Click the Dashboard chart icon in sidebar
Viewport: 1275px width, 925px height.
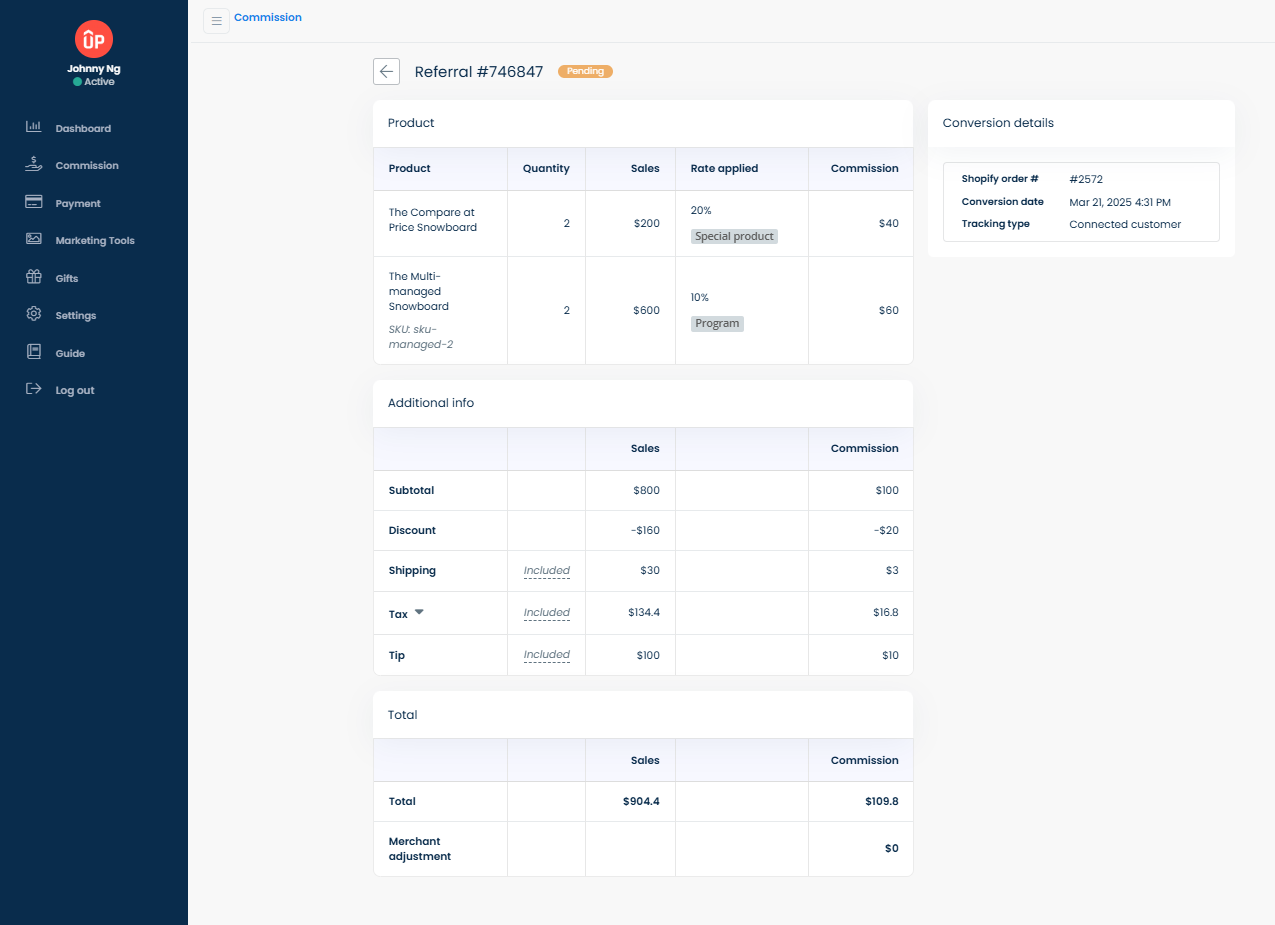(33, 127)
